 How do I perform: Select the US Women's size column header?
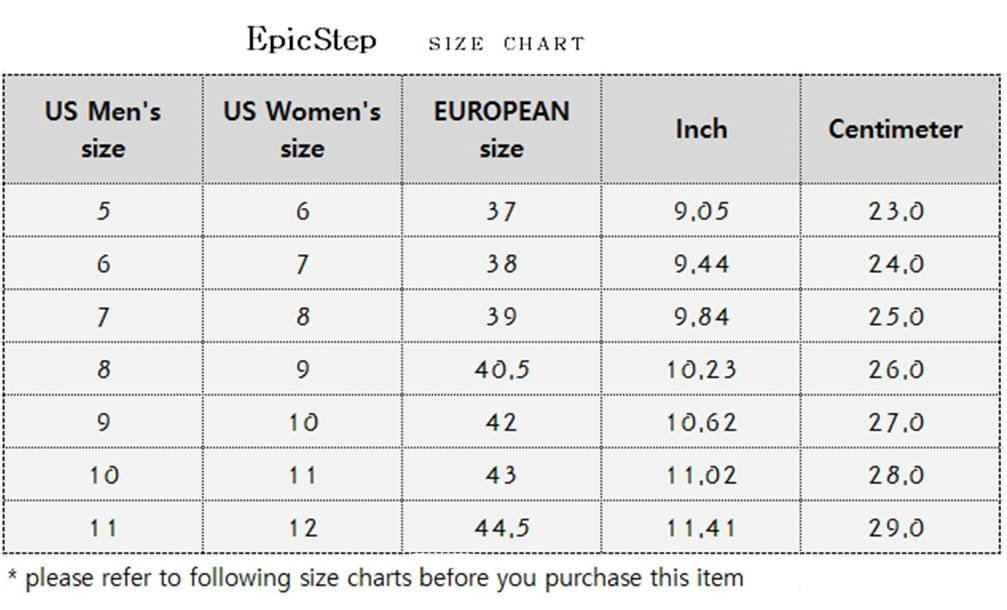tap(302, 130)
